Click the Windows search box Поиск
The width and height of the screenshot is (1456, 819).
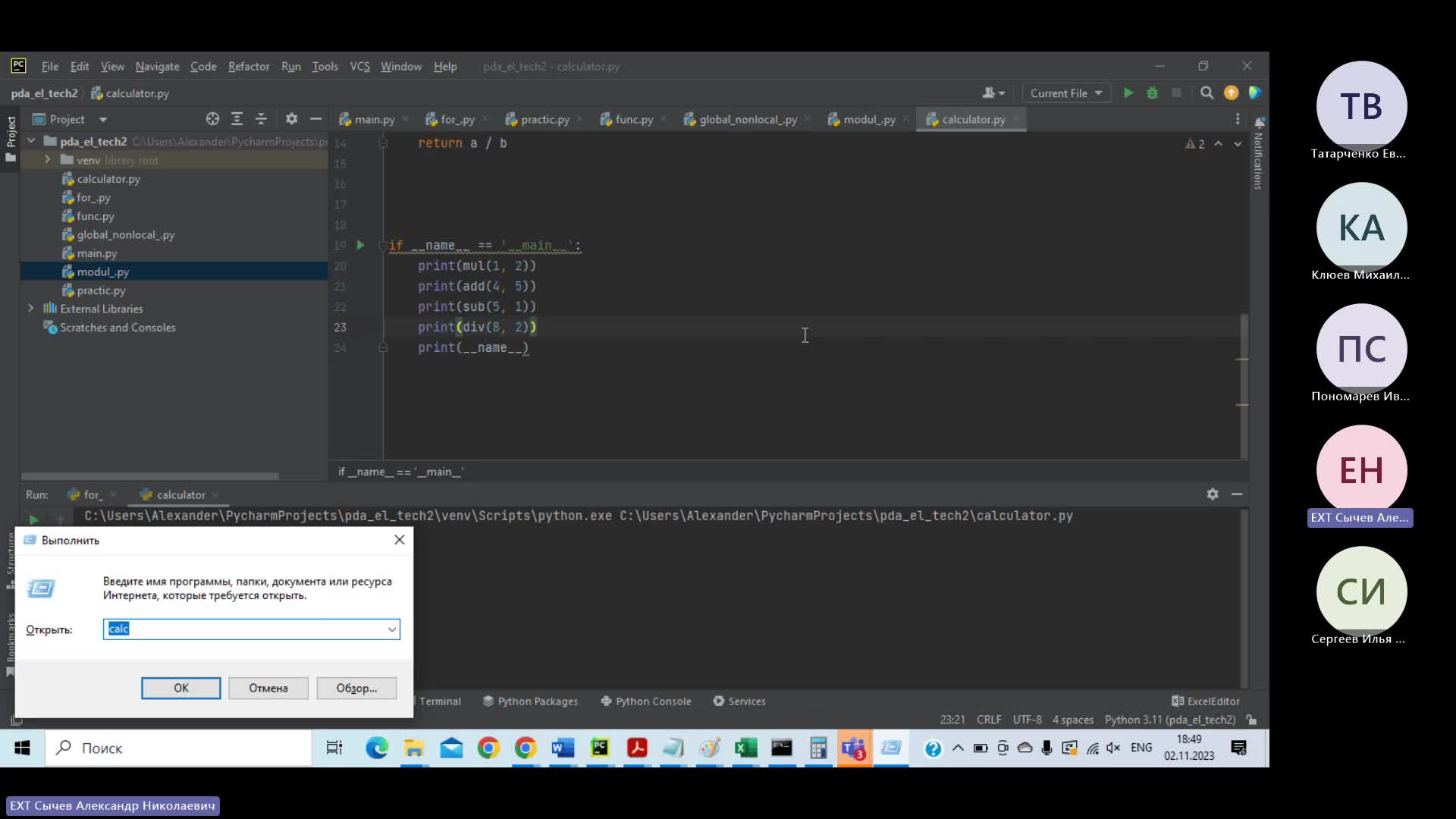coord(178,748)
